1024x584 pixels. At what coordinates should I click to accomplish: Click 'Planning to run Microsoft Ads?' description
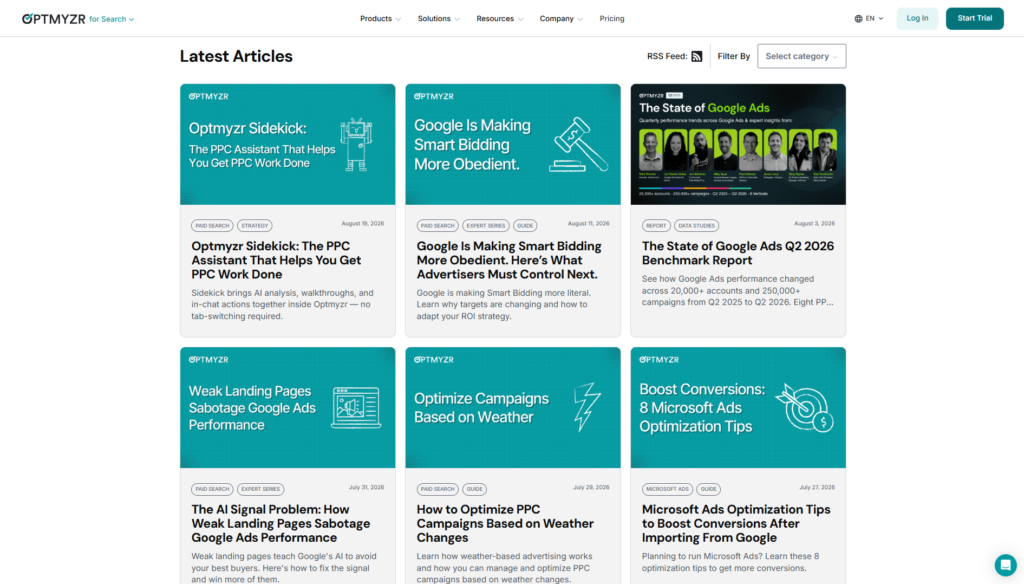pos(730,562)
